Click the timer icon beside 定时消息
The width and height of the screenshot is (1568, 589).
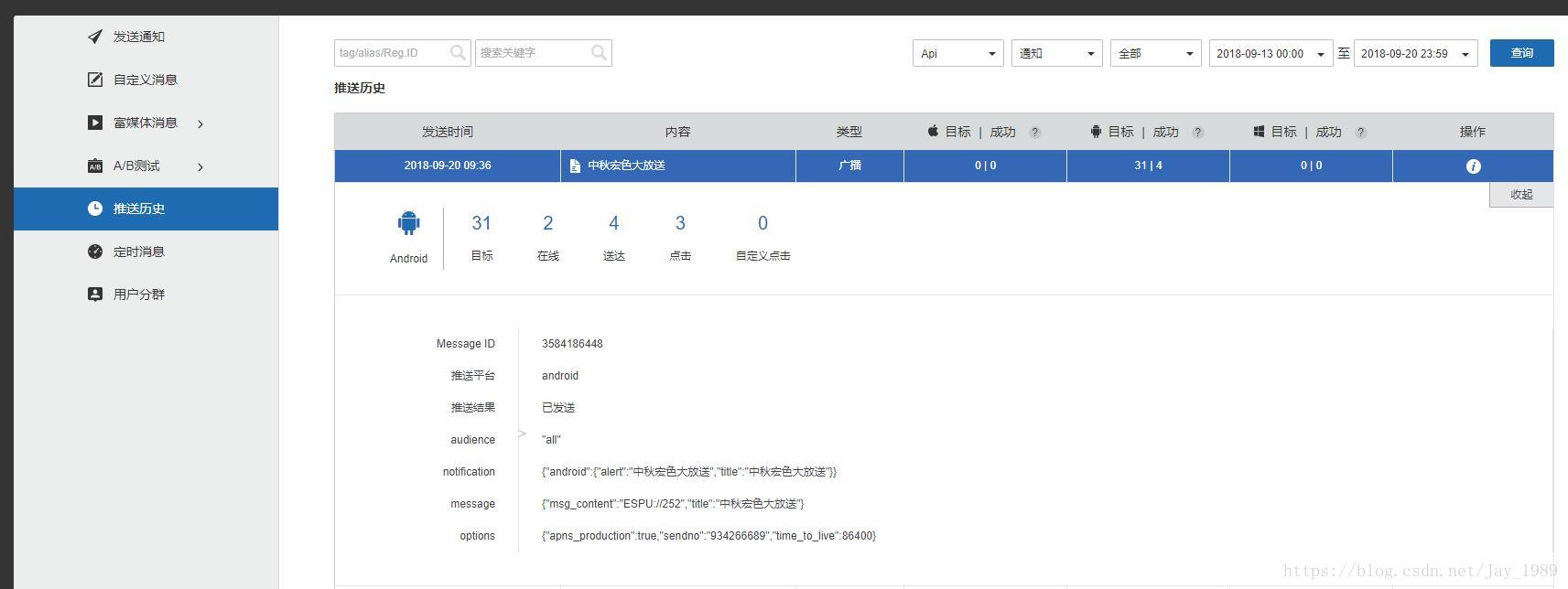click(x=95, y=252)
